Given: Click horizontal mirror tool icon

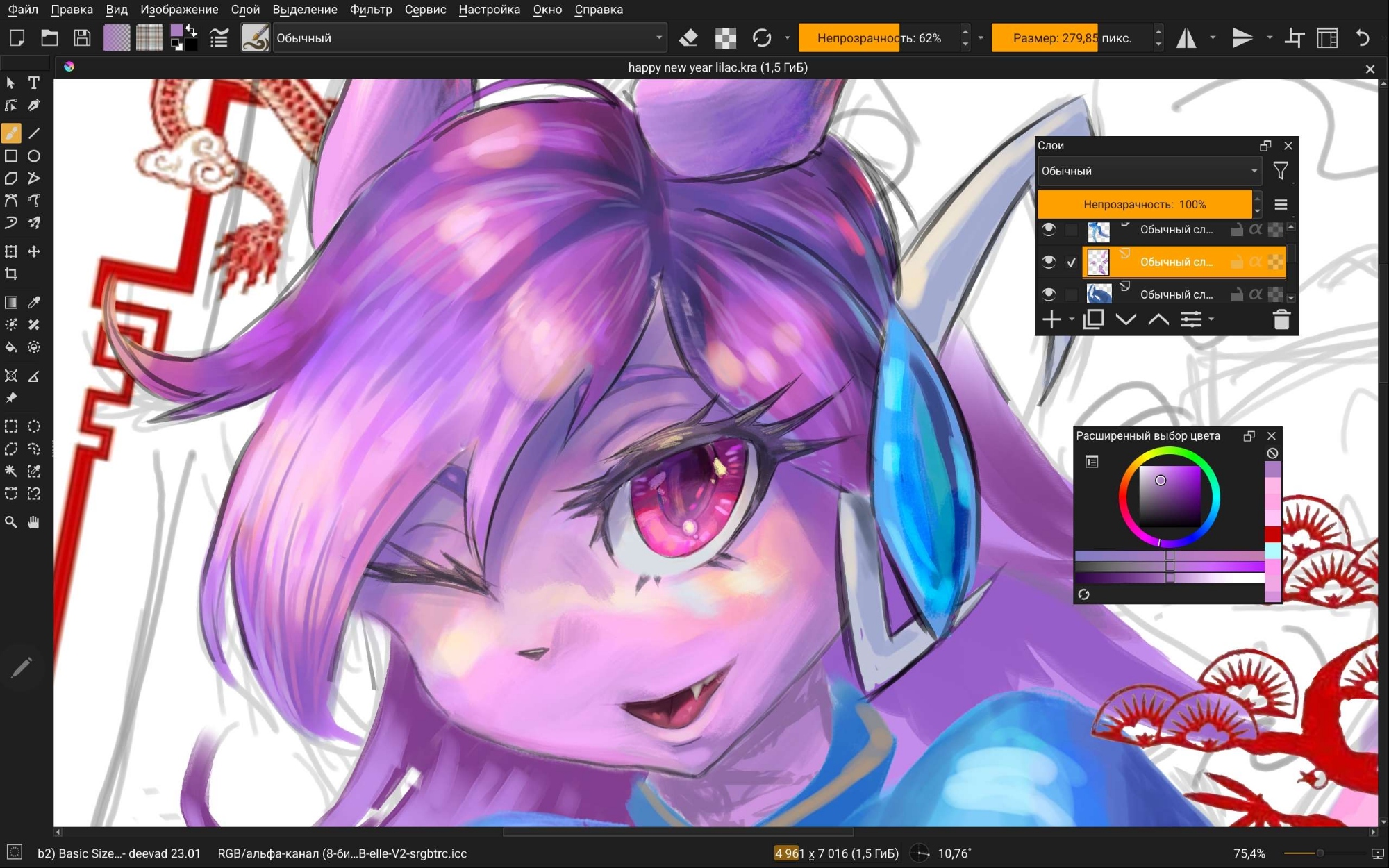Looking at the screenshot, I should 1186,38.
